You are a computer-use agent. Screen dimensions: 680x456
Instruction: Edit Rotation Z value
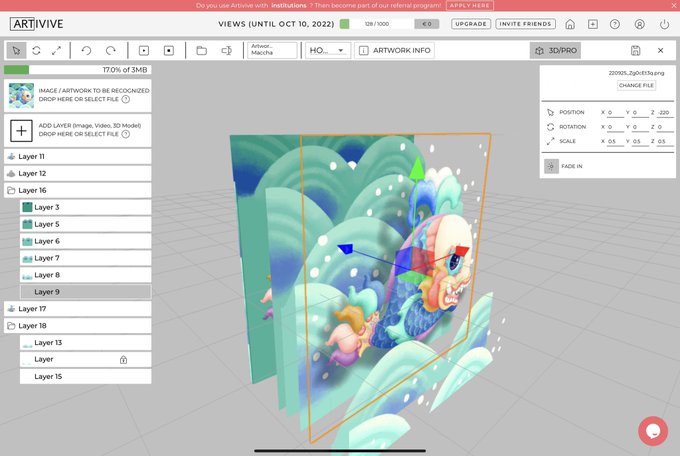(x=665, y=127)
